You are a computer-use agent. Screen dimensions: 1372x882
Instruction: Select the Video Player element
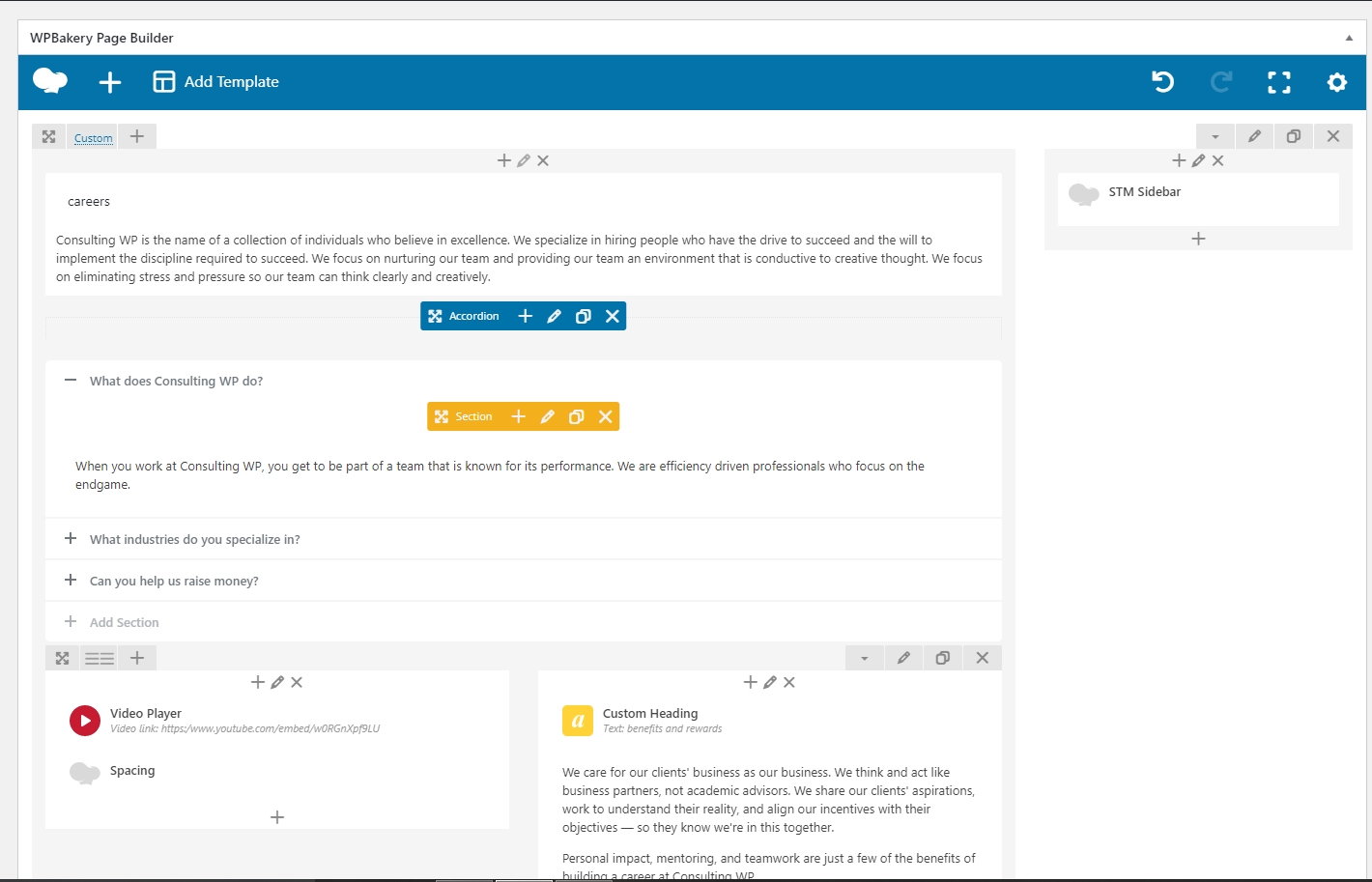[277, 721]
